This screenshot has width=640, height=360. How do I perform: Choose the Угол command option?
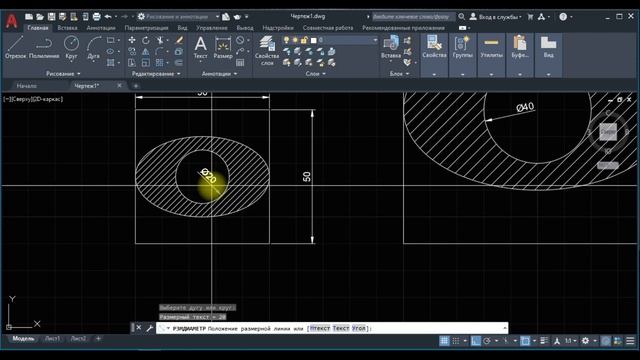(359, 328)
